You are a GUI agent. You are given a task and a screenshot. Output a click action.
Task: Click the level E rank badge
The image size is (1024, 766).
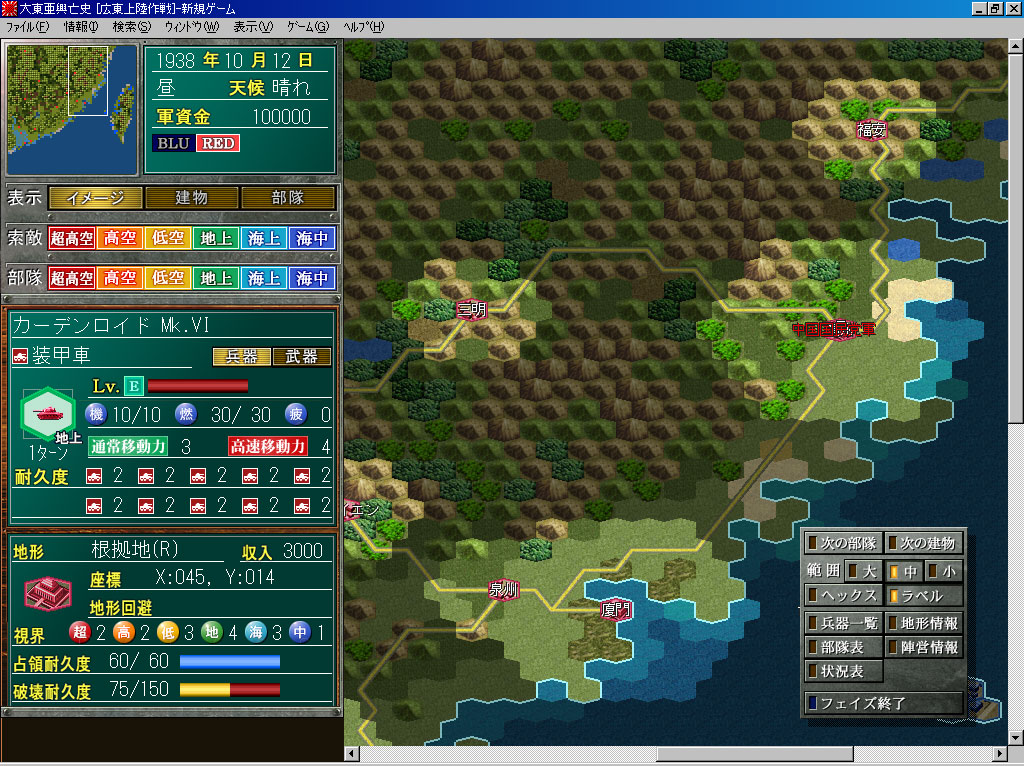coord(133,386)
